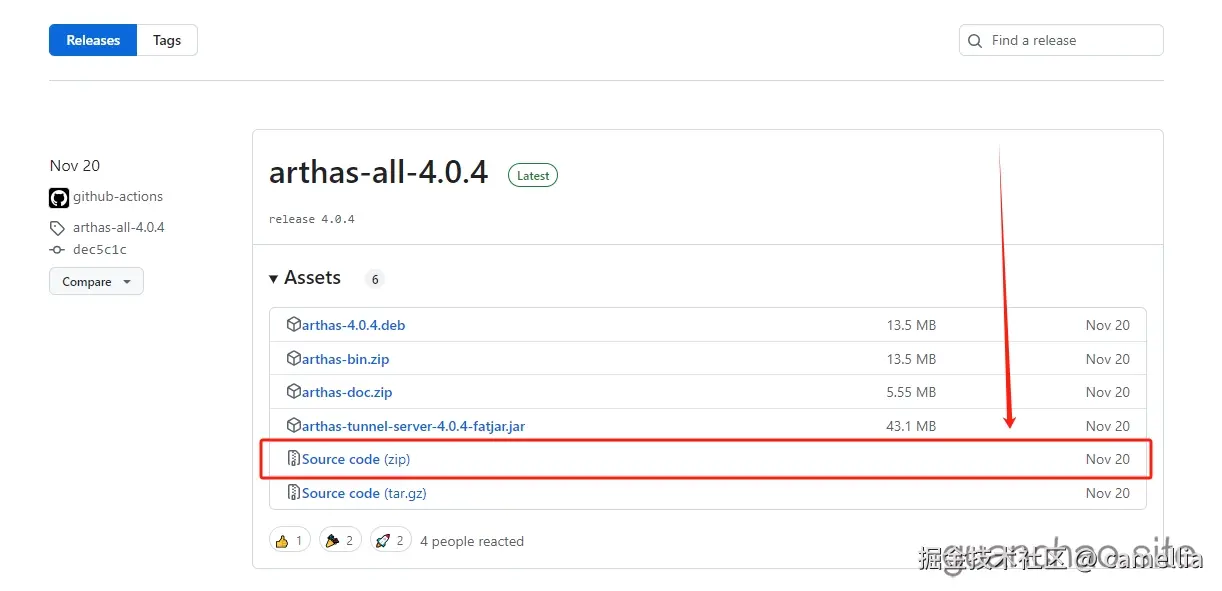
Task: Open the github-actions author profile
Action: click(118, 197)
